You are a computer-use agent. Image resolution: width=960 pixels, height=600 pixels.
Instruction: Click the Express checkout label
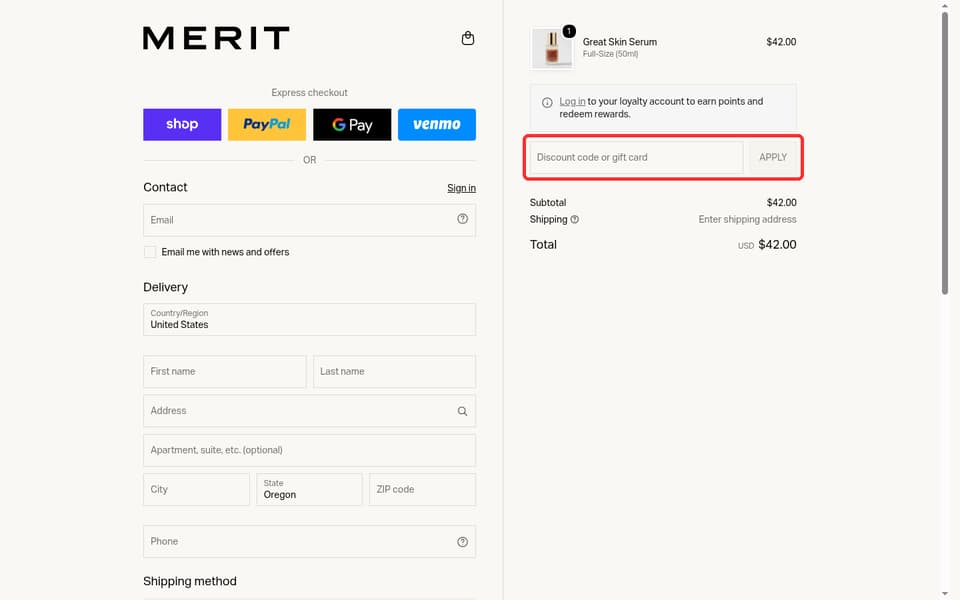(x=309, y=92)
